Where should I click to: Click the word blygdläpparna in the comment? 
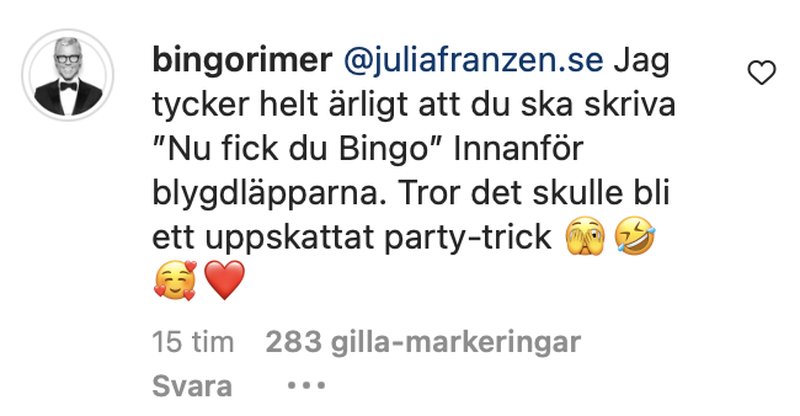(x=269, y=195)
